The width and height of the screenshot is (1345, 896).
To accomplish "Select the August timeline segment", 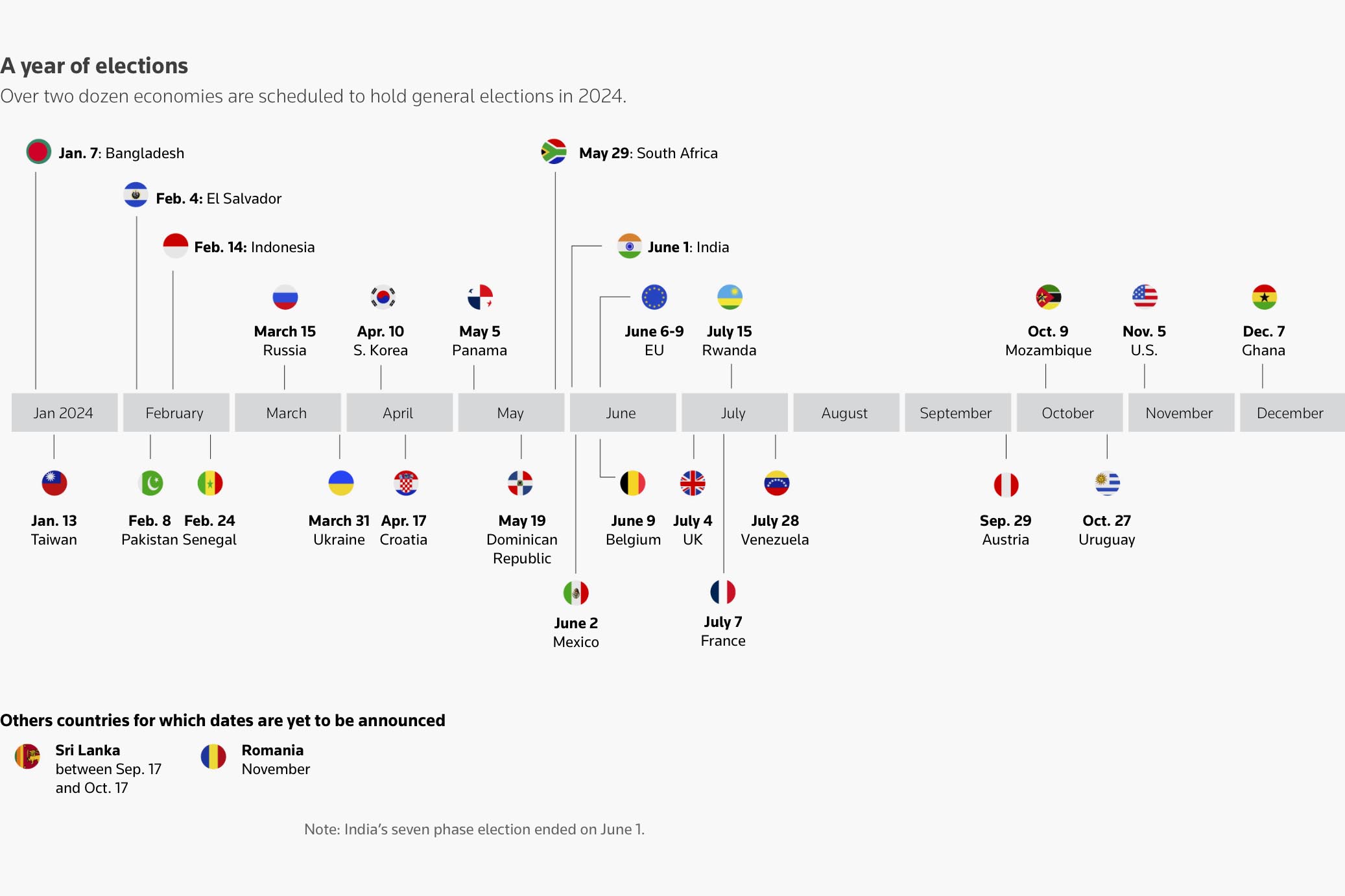I will [845, 413].
